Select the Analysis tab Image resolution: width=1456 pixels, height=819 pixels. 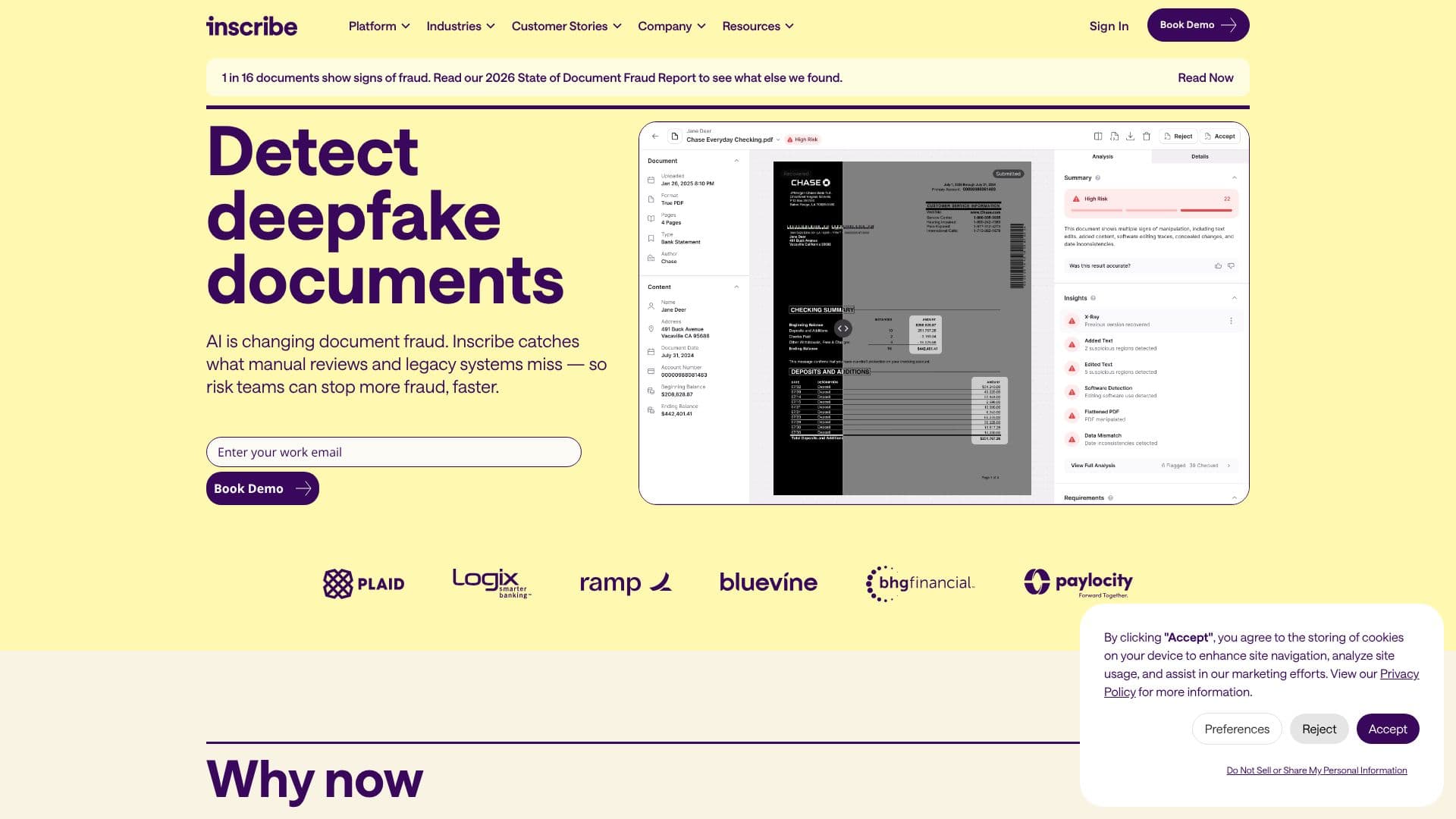click(1103, 156)
